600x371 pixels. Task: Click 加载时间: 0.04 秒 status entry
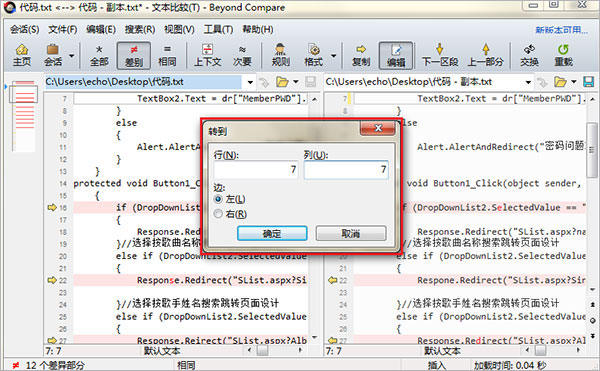(x=510, y=365)
